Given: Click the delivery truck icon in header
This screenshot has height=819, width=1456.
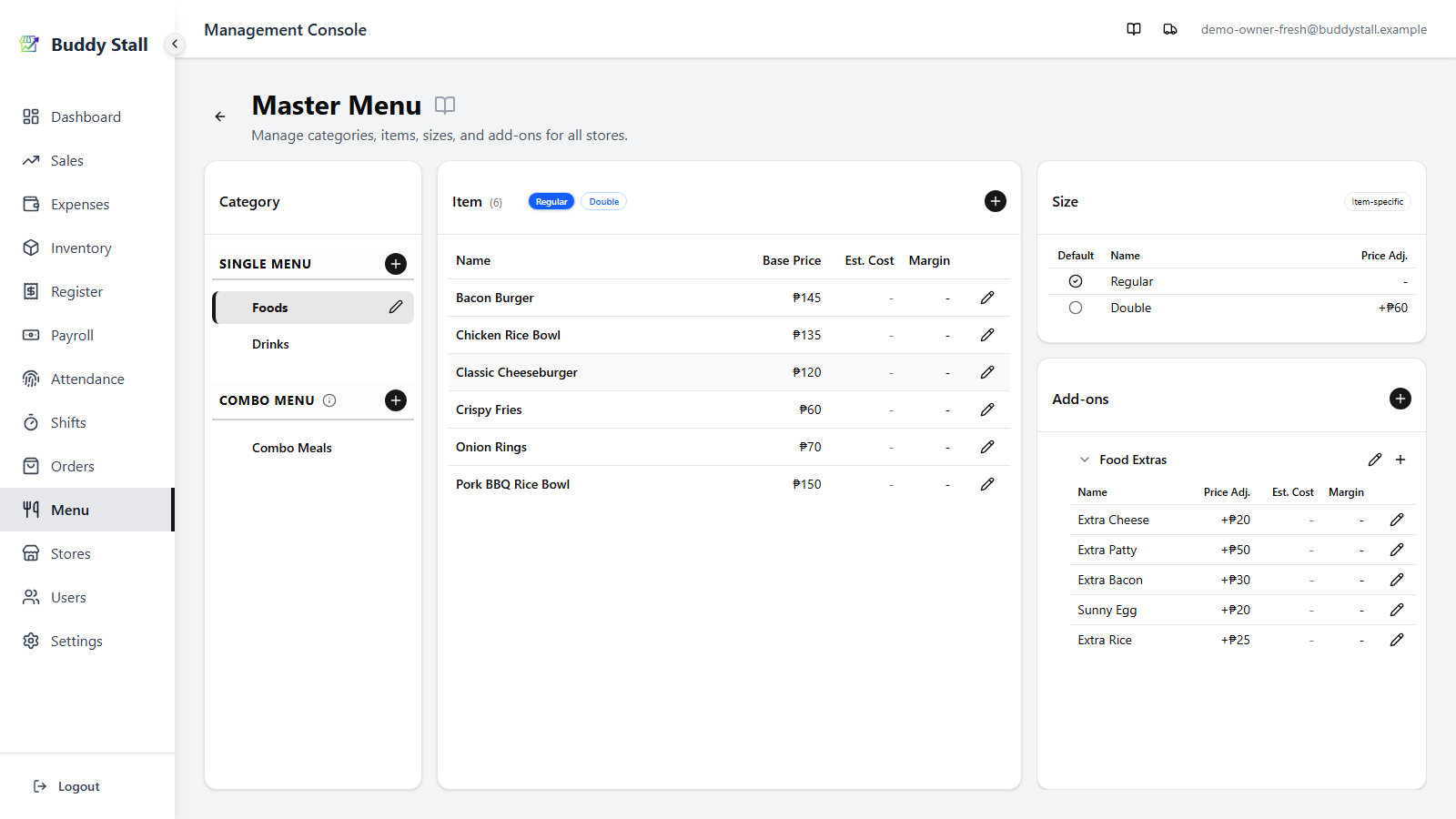Looking at the screenshot, I should 1170,29.
